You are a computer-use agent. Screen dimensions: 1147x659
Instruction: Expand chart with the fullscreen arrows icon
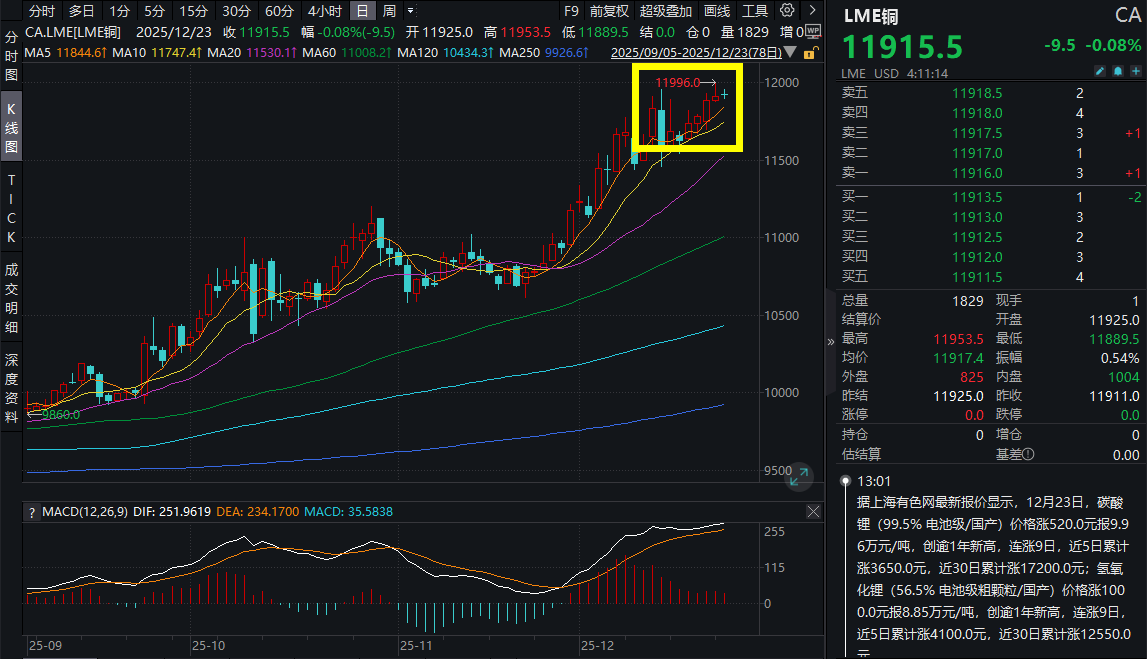click(799, 478)
